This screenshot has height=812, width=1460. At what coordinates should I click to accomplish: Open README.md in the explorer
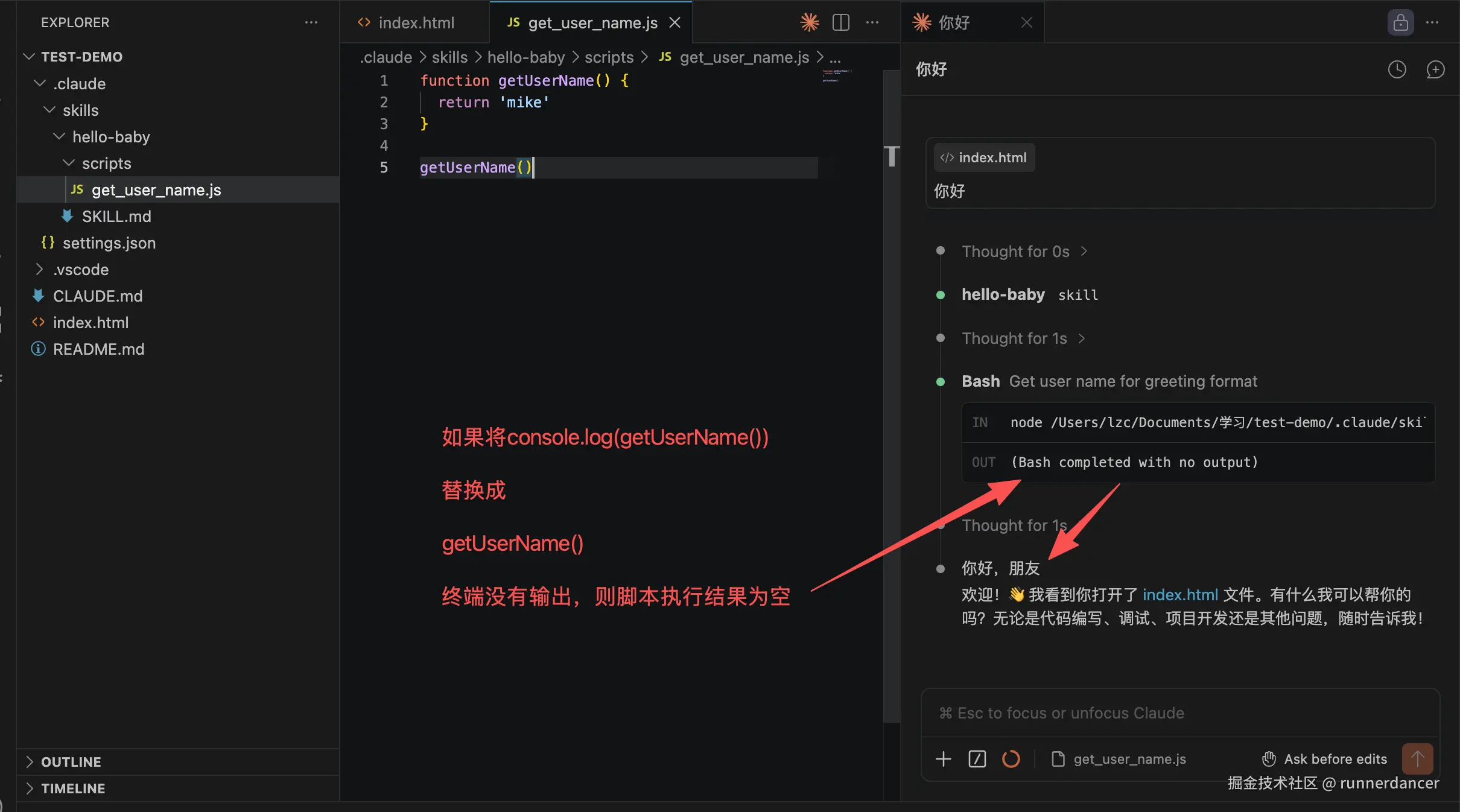pyautogui.click(x=98, y=349)
